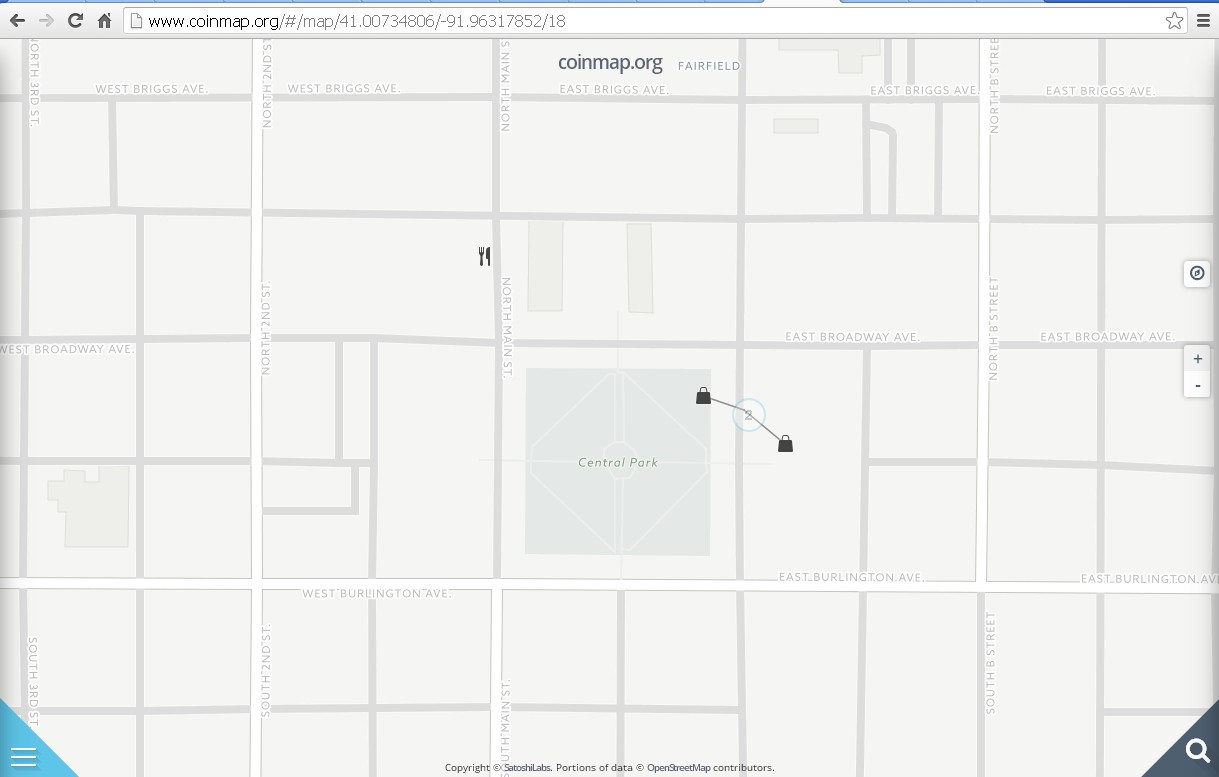1219x777 pixels.
Task: Click the compass locate-me button
Action: coord(1196,273)
